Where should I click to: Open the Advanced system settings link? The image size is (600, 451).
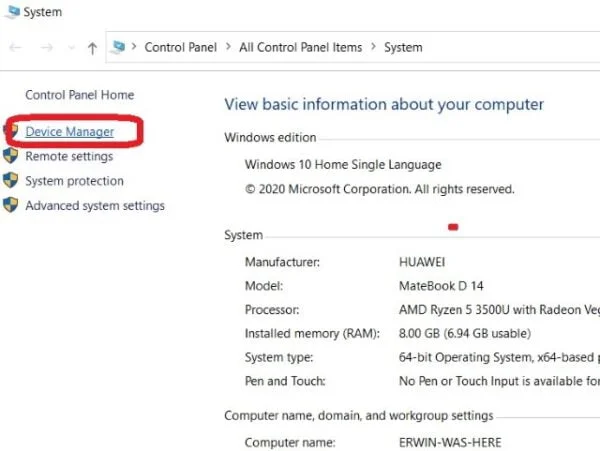tap(95, 206)
